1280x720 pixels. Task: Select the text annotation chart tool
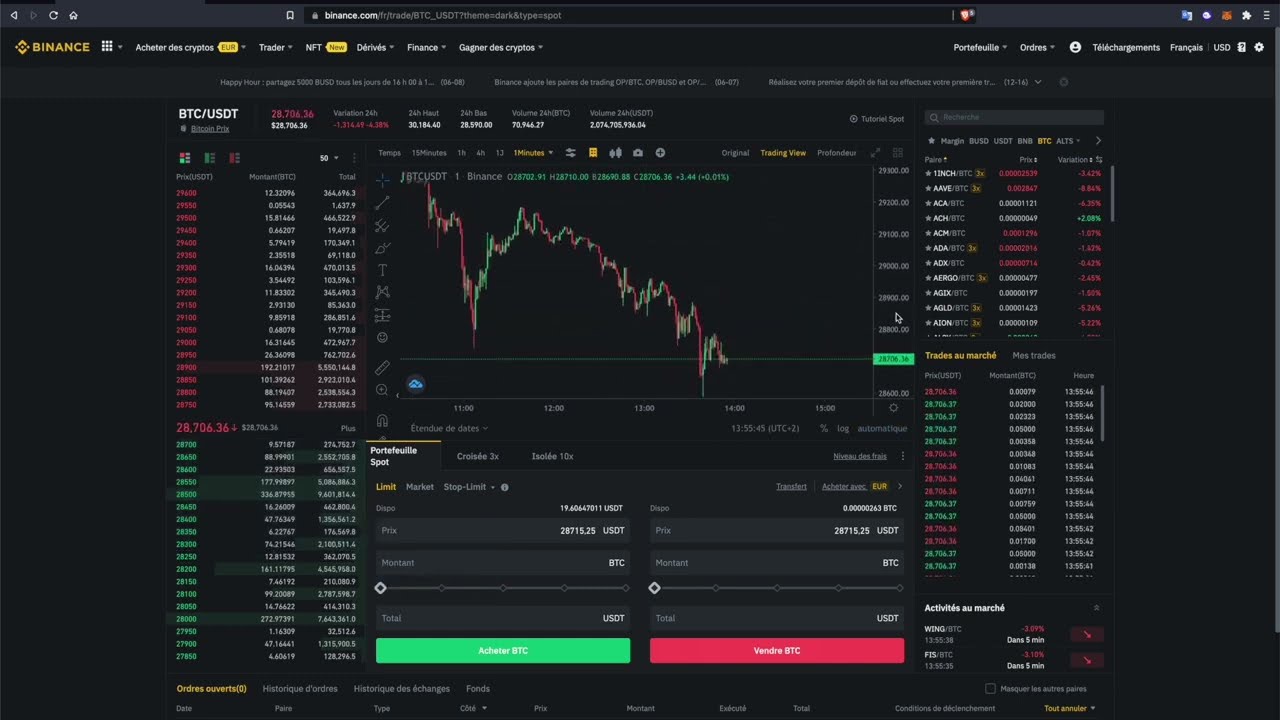pyautogui.click(x=382, y=270)
